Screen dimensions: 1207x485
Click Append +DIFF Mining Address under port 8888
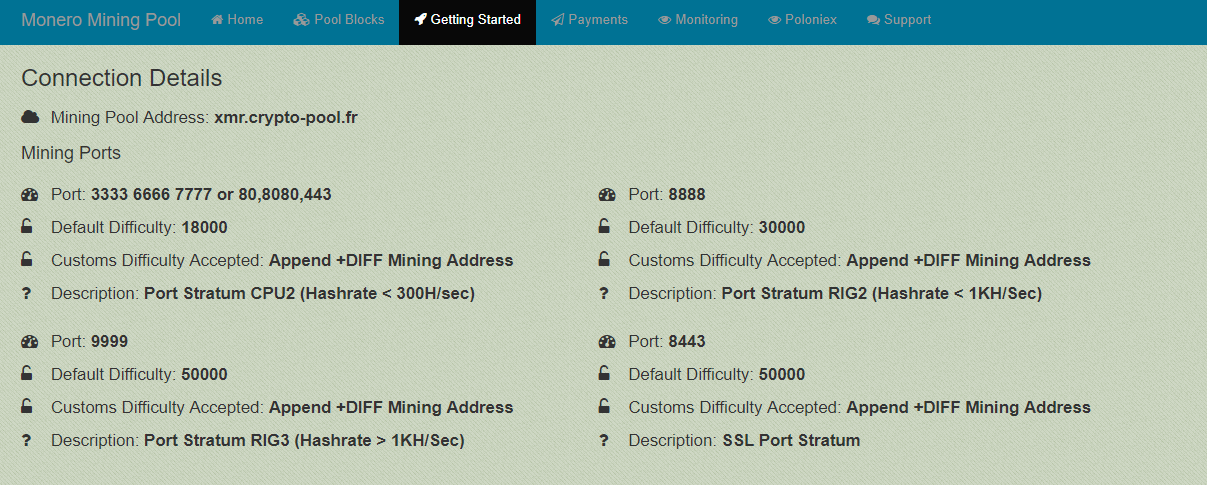pyautogui.click(x=969, y=260)
